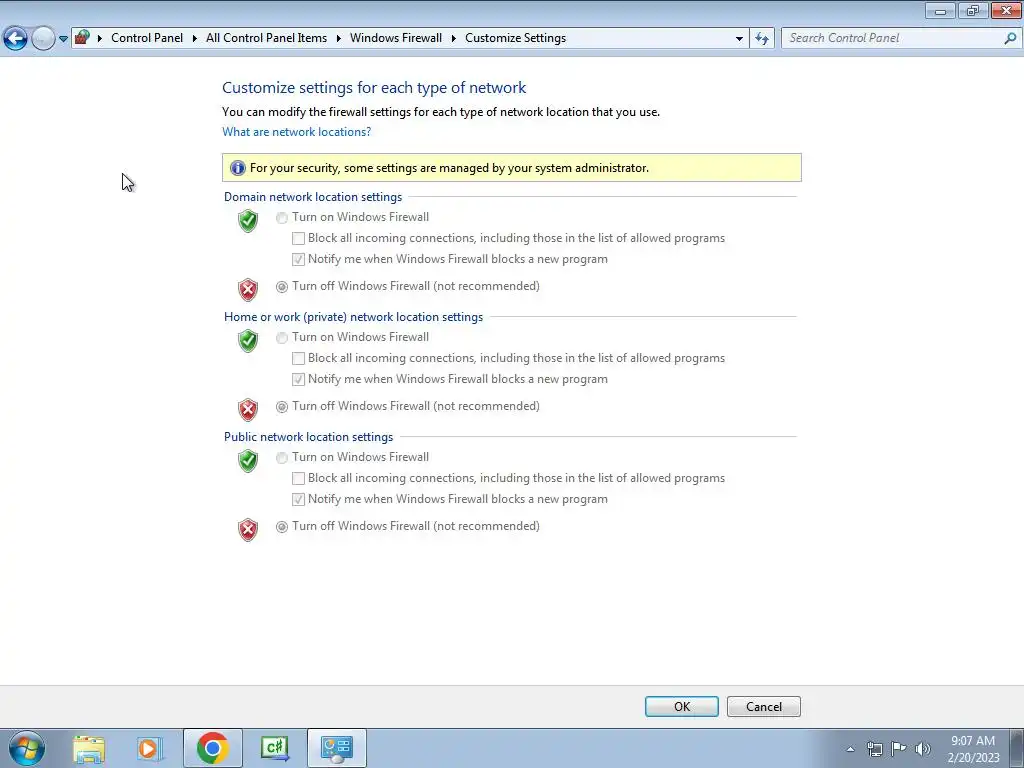Click the network tray icon
The image size is (1024, 768).
click(874, 749)
